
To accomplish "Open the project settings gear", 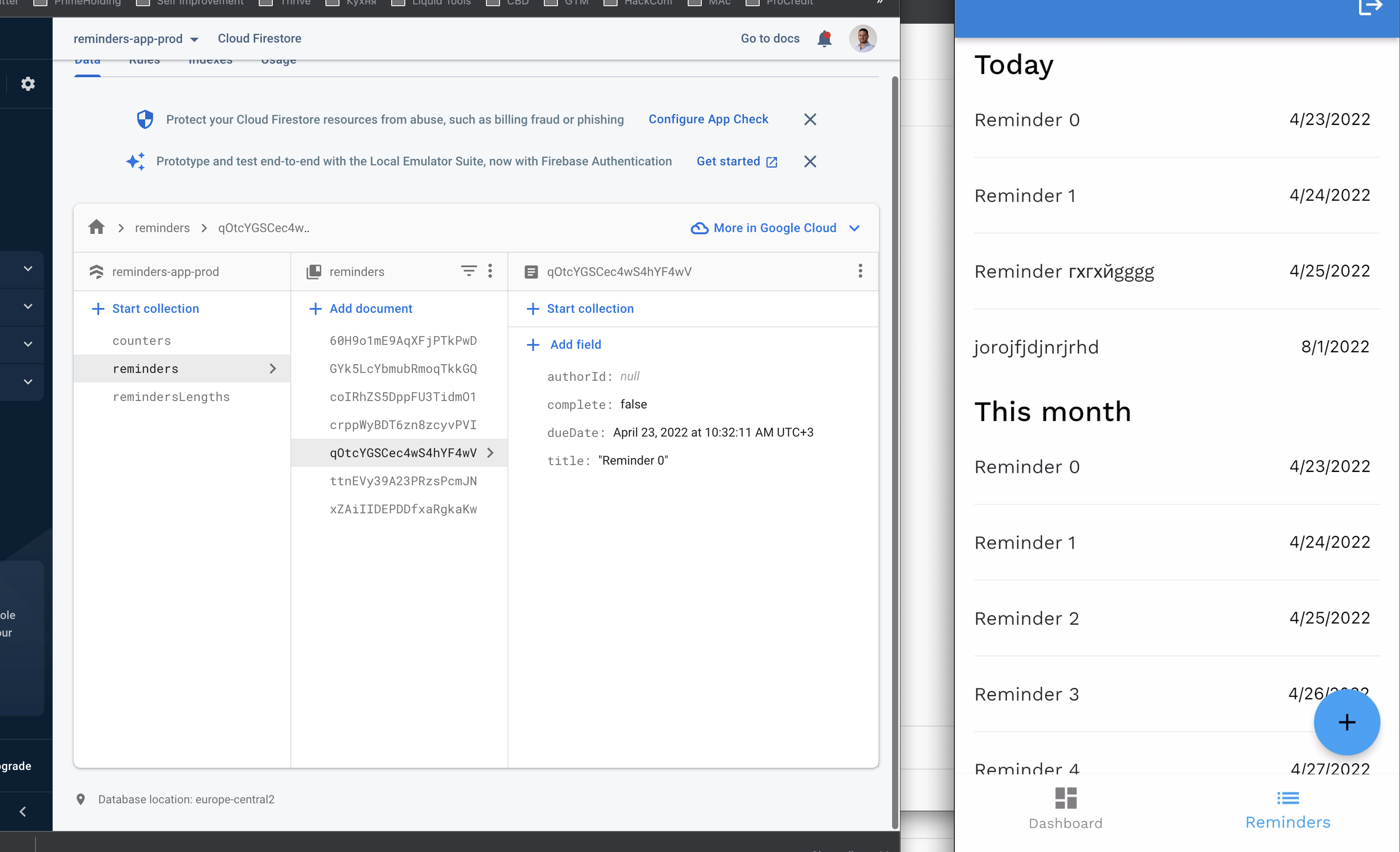I will coord(27,83).
